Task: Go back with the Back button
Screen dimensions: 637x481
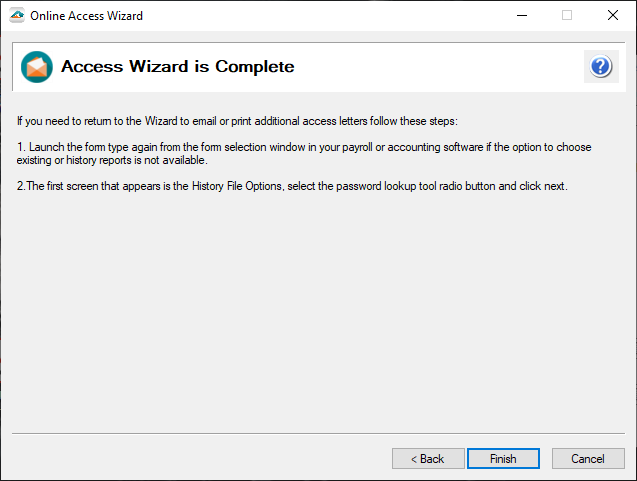Action: (x=427, y=459)
